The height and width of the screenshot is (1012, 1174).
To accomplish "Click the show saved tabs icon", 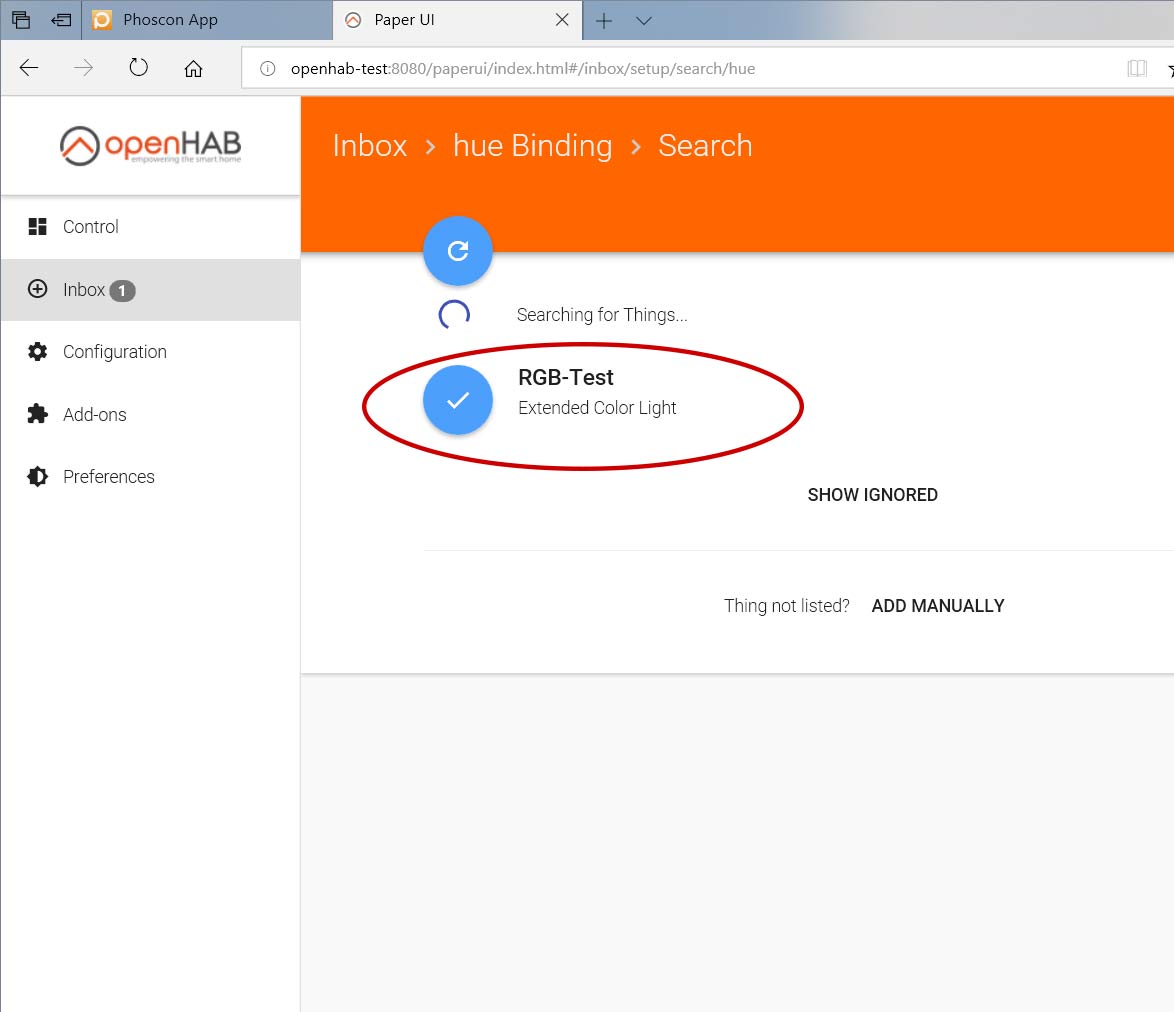I will coord(21,20).
